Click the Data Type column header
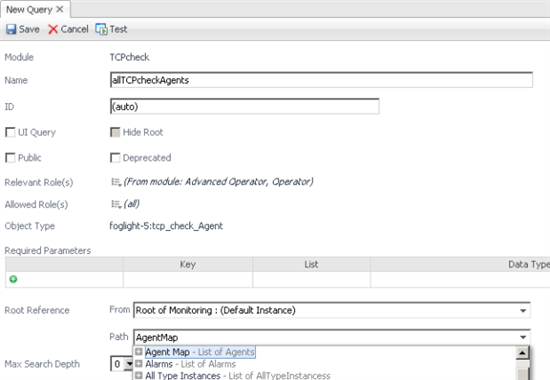 (529, 264)
